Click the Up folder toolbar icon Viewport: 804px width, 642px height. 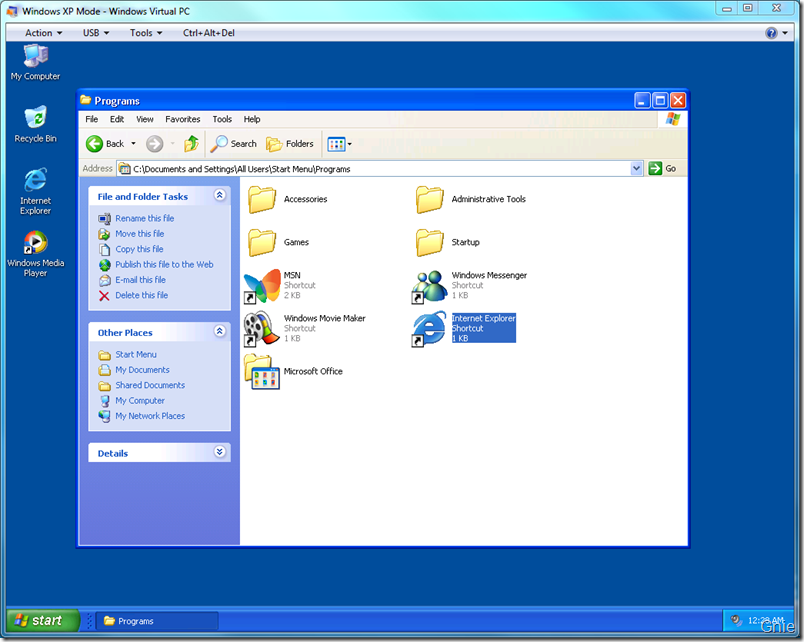(x=191, y=144)
